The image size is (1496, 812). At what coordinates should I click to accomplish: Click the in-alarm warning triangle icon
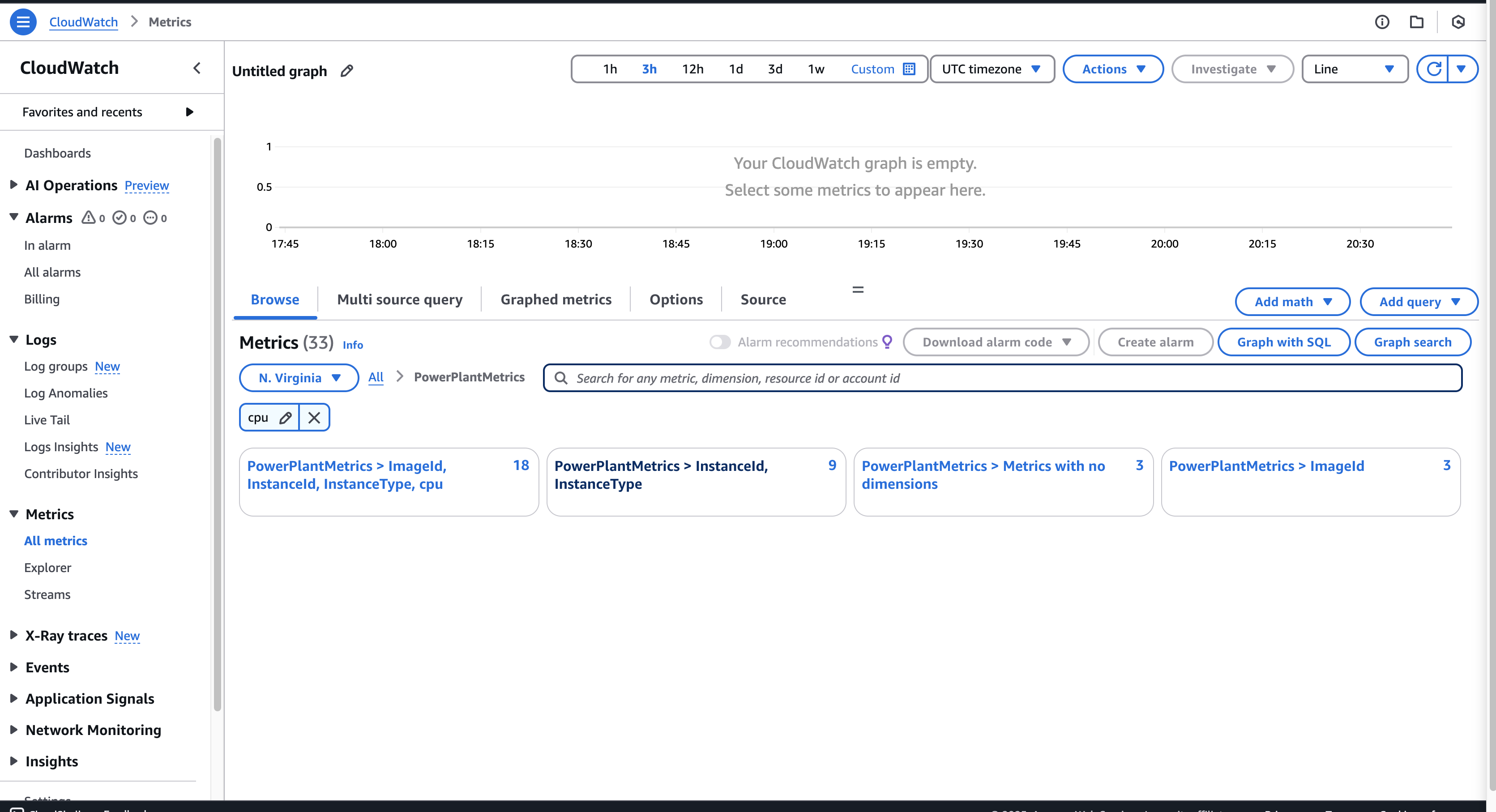[88, 218]
